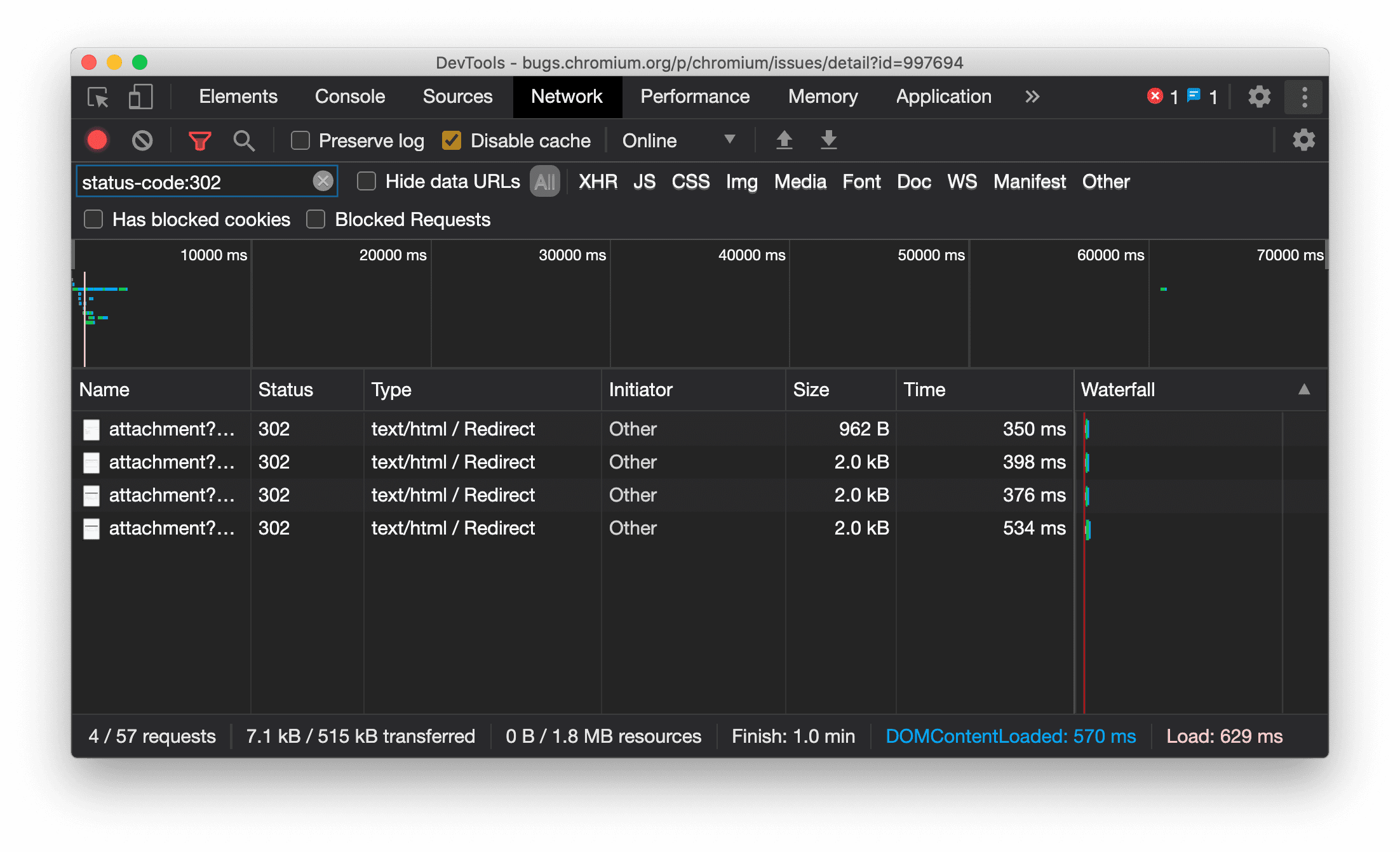Select the JS filter button

point(646,181)
